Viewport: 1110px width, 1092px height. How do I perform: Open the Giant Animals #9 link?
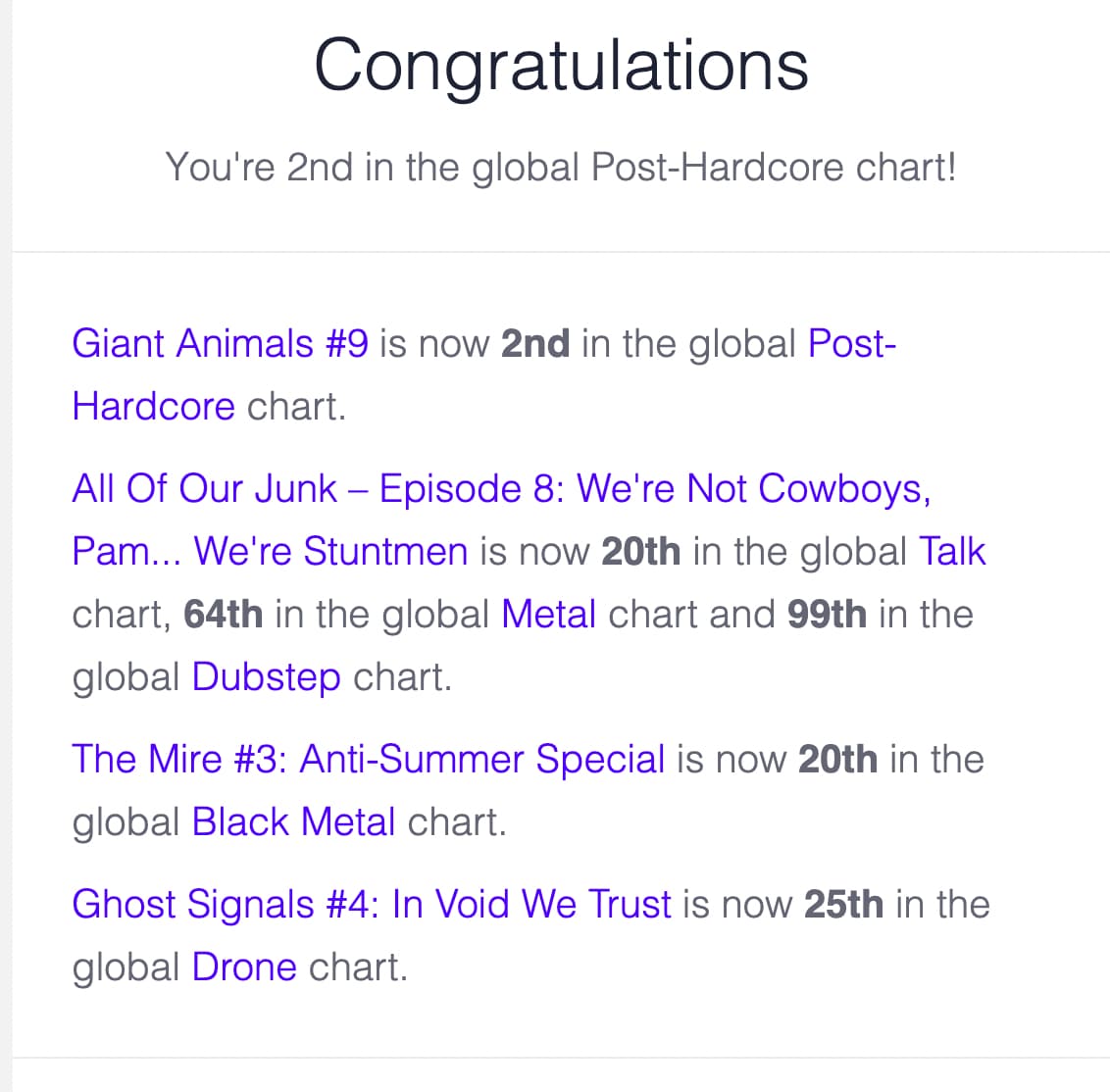tap(220, 344)
